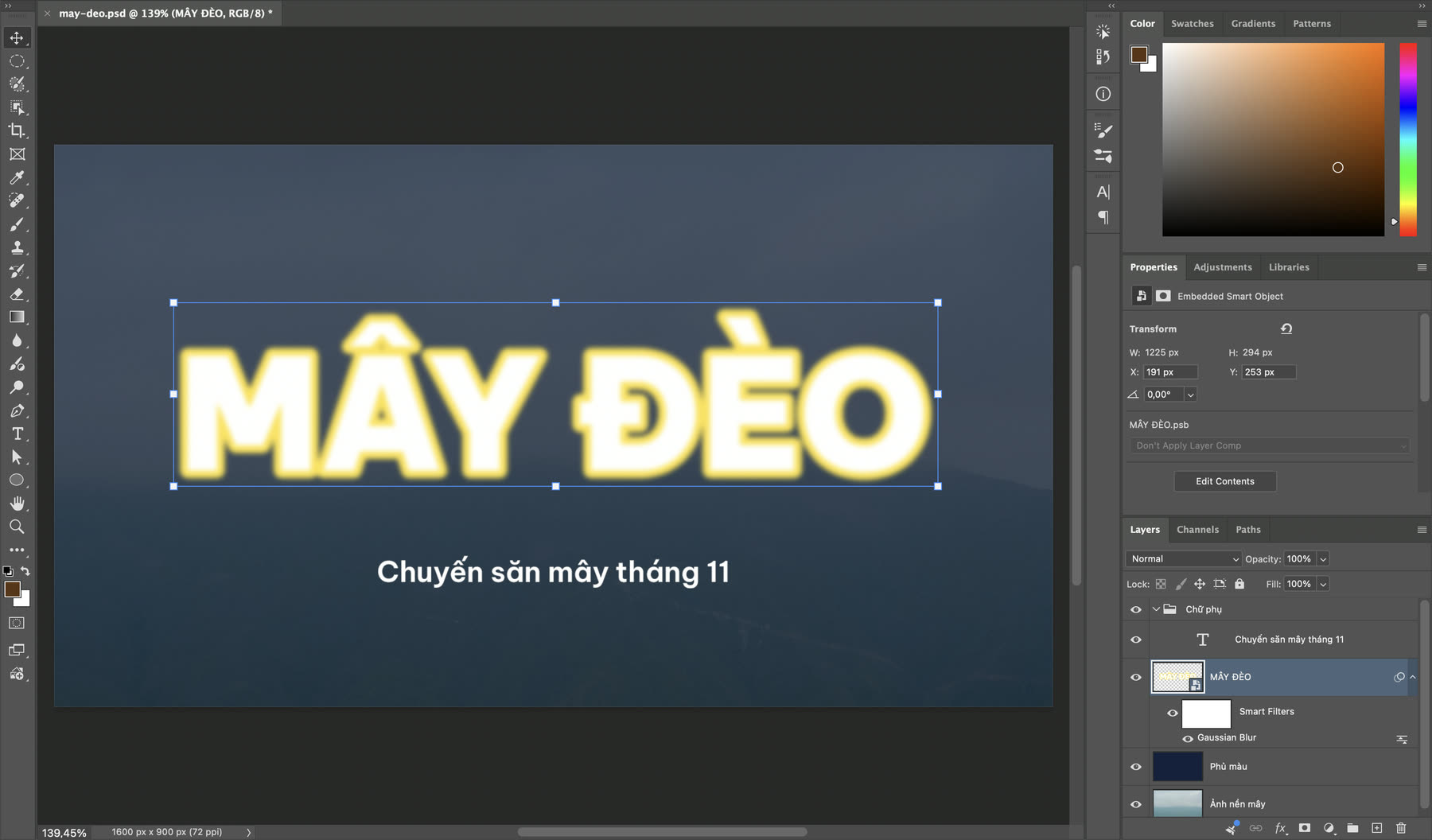This screenshot has width=1432, height=840.
Task: Collapse MÂY ĐÈO layer smart filters
Action: coord(1413,677)
